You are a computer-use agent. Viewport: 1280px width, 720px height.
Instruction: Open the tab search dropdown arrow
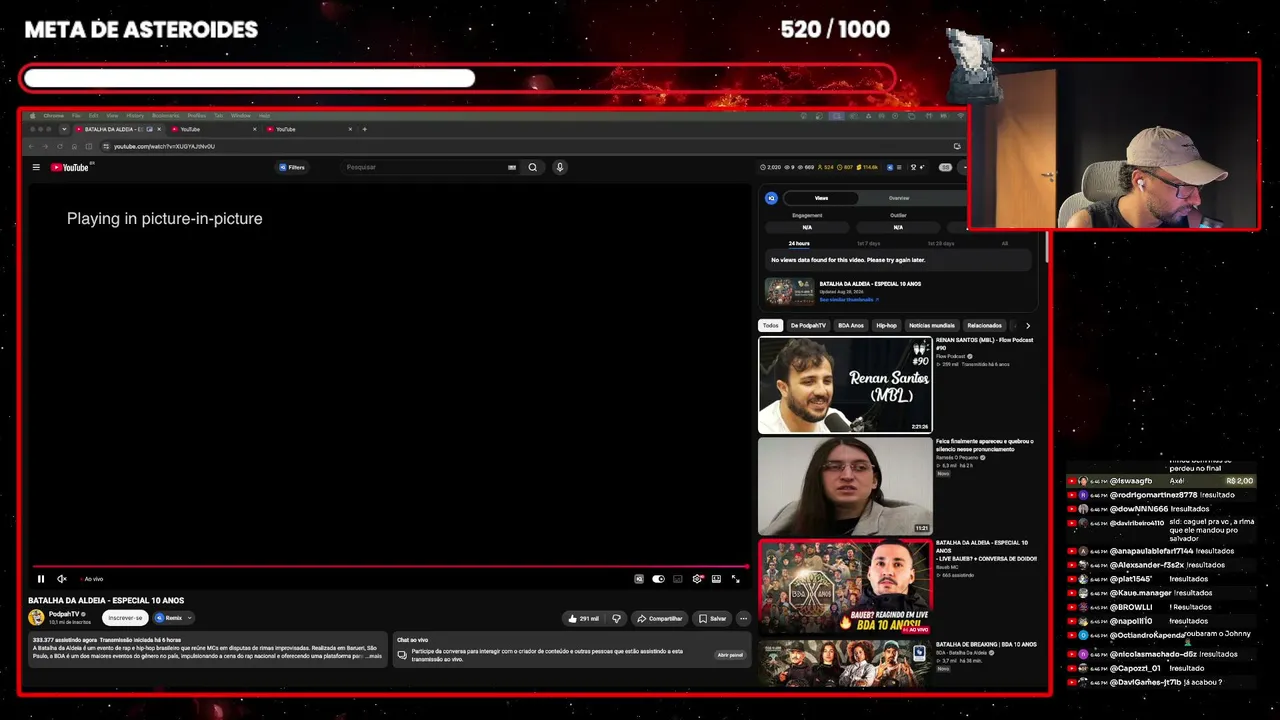point(64,129)
